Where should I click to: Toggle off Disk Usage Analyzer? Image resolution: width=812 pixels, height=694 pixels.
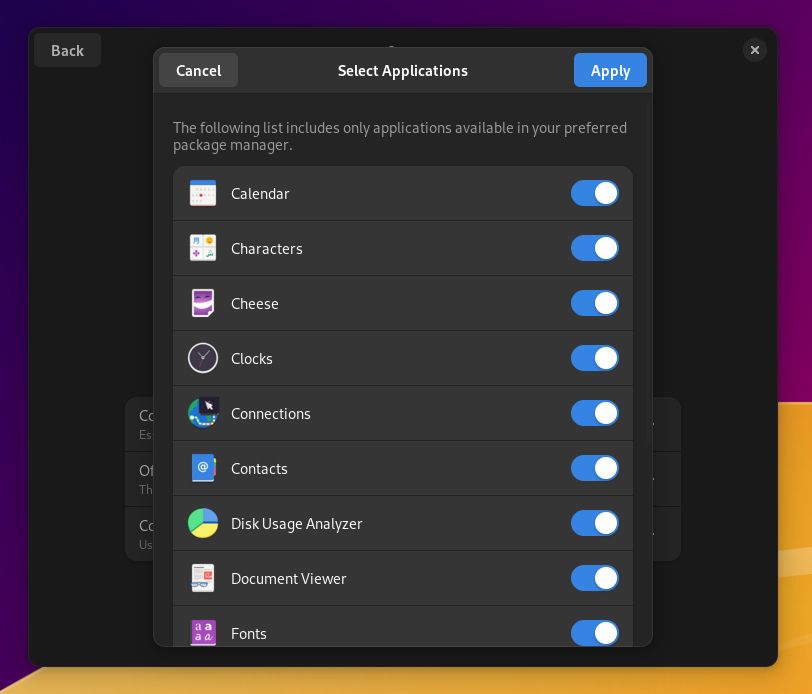pos(595,523)
